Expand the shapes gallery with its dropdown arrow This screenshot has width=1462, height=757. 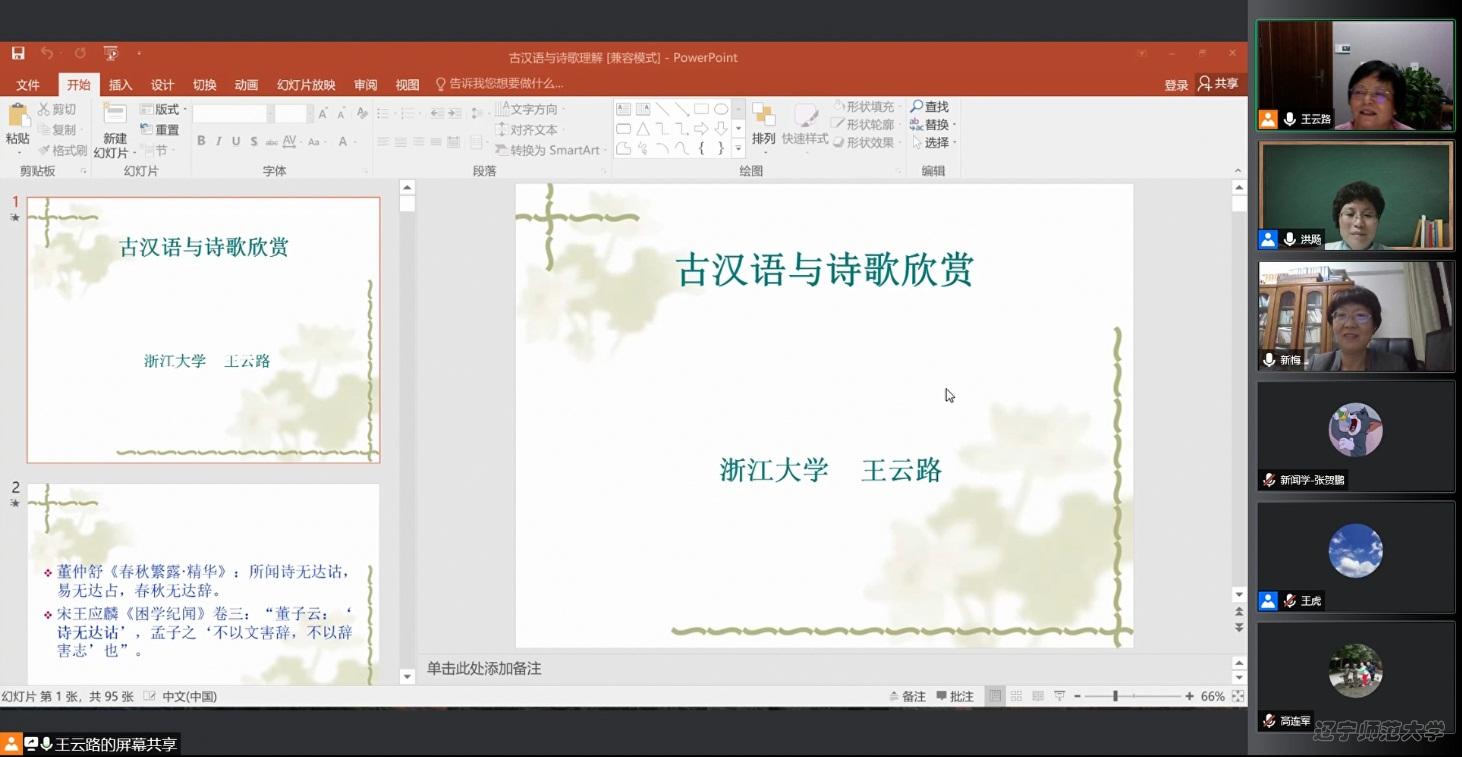(737, 148)
